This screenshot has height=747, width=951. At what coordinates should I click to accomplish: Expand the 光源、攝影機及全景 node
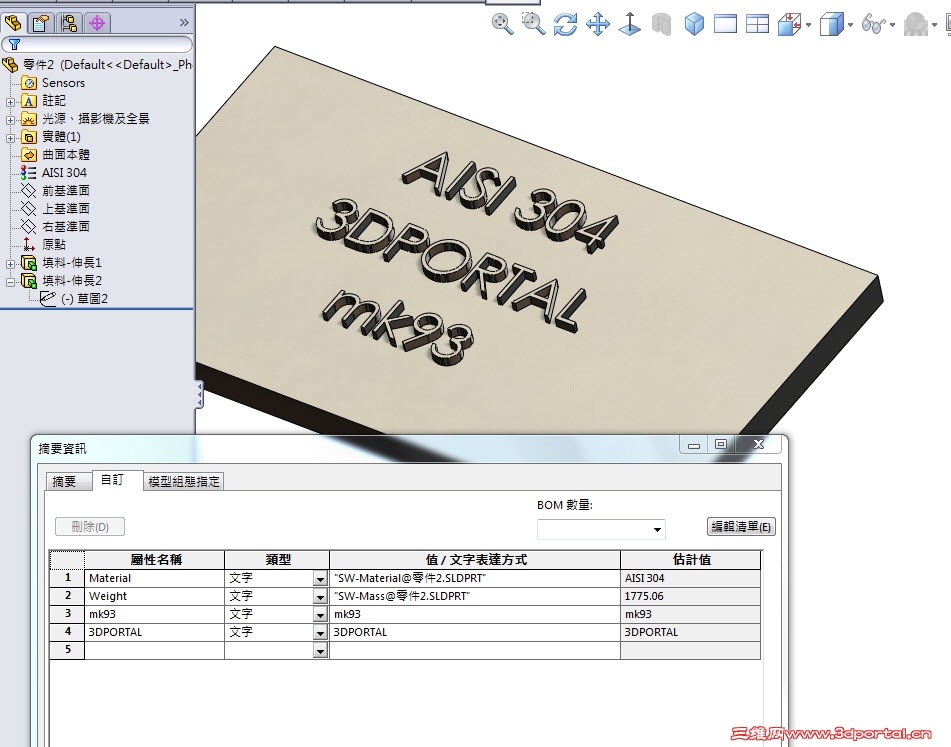(x=10, y=120)
